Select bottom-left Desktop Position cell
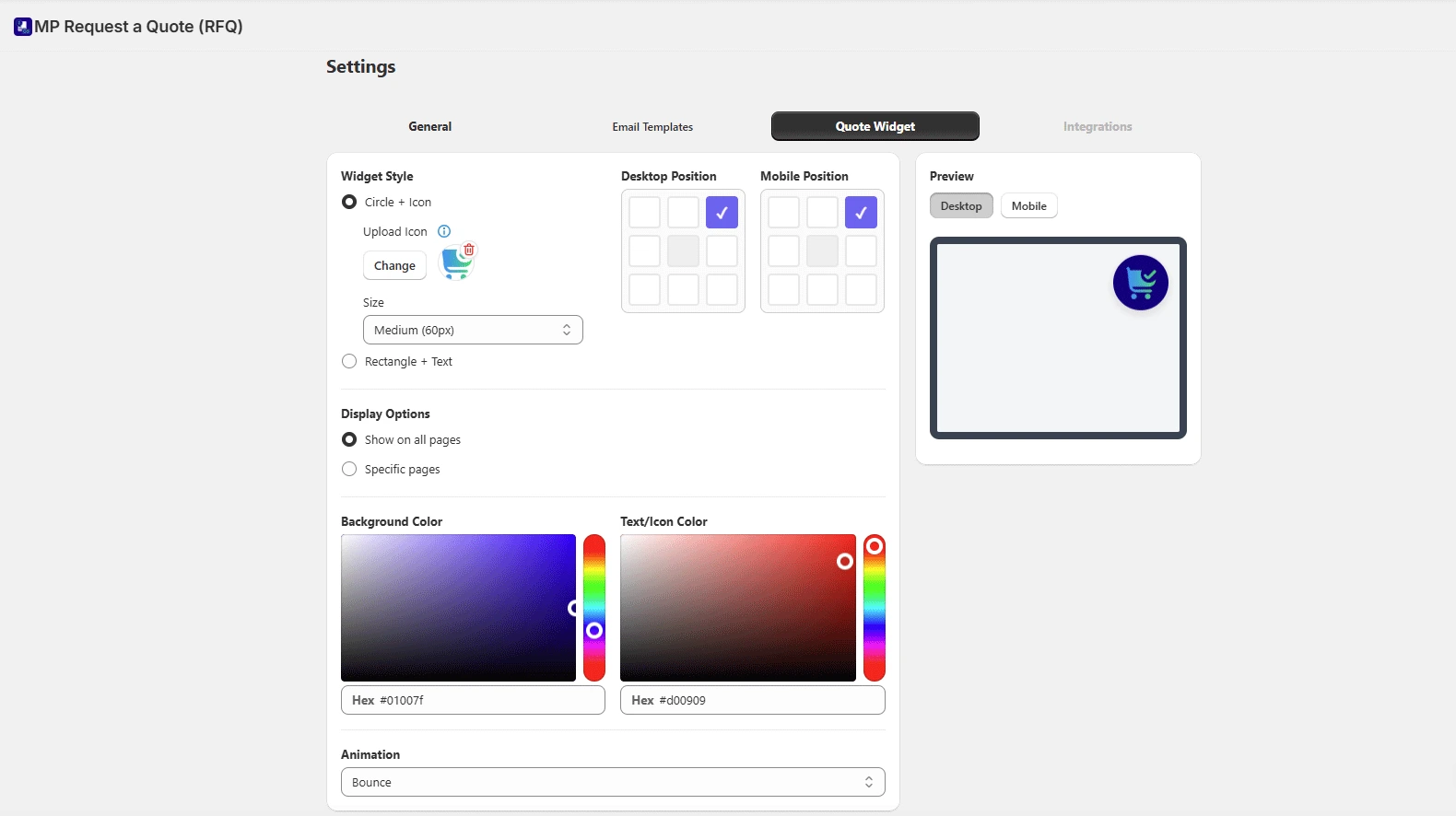The height and width of the screenshot is (816, 1456). click(x=644, y=289)
